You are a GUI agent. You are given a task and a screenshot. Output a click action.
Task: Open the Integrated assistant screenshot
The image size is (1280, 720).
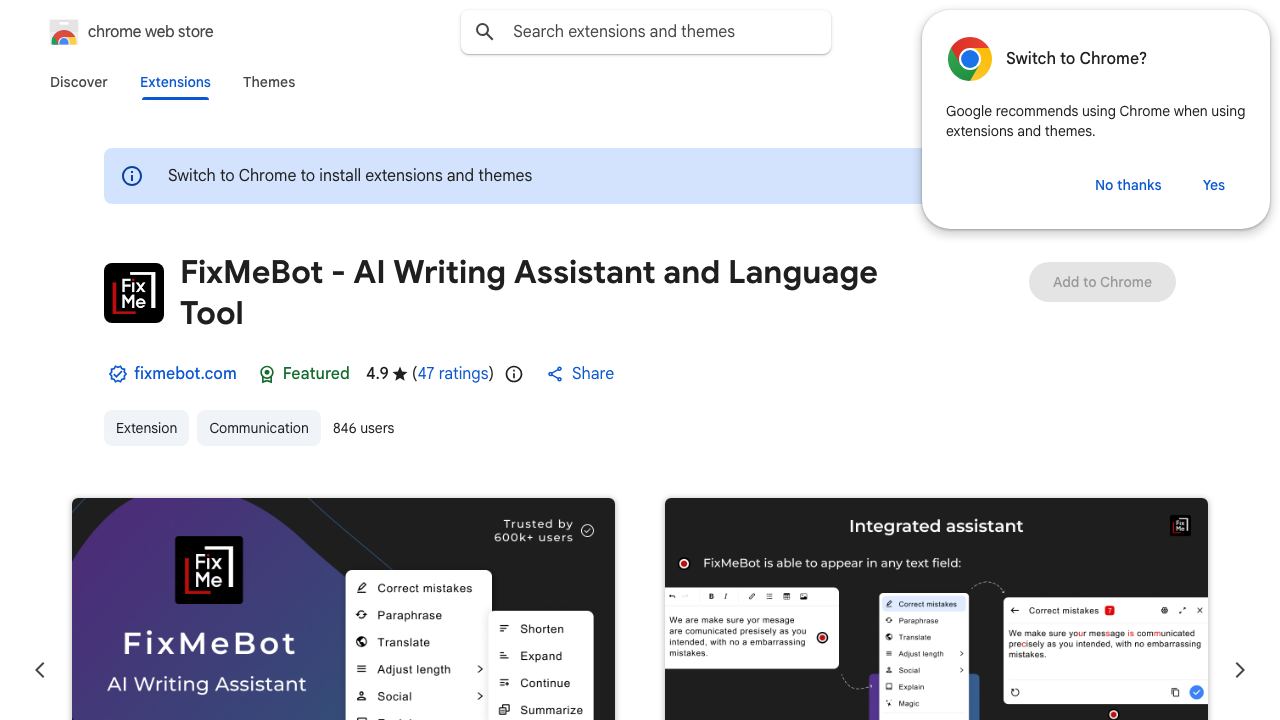[x=936, y=609]
